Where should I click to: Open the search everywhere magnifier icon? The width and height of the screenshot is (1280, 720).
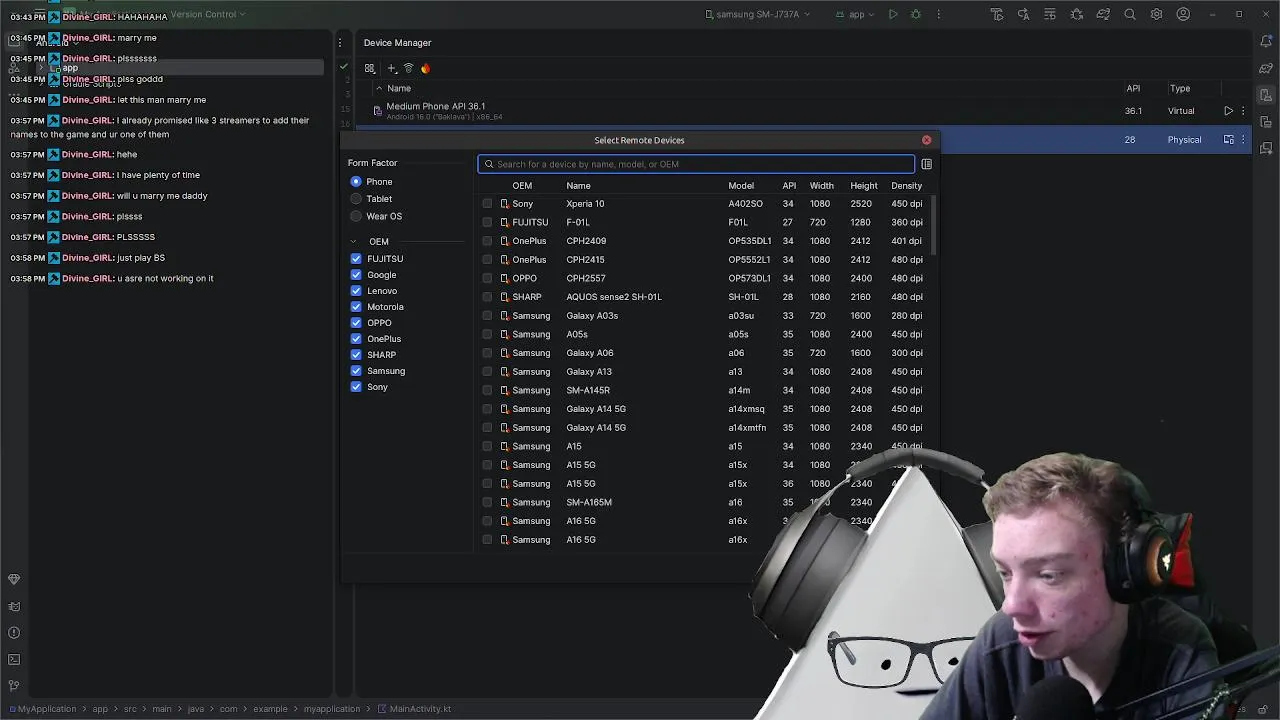1130,14
